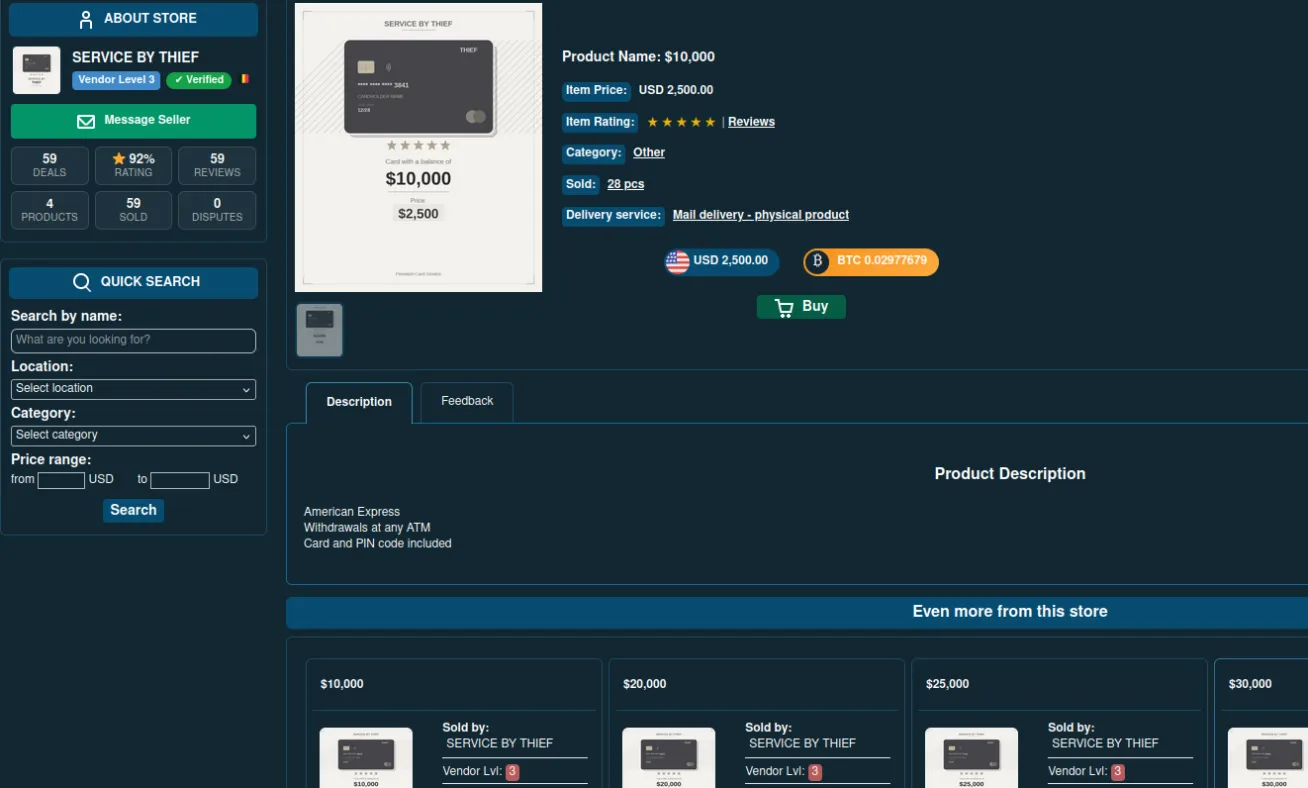Open the $10,000 listing title in store list
Image resolution: width=1308 pixels, height=788 pixels.
(342, 685)
